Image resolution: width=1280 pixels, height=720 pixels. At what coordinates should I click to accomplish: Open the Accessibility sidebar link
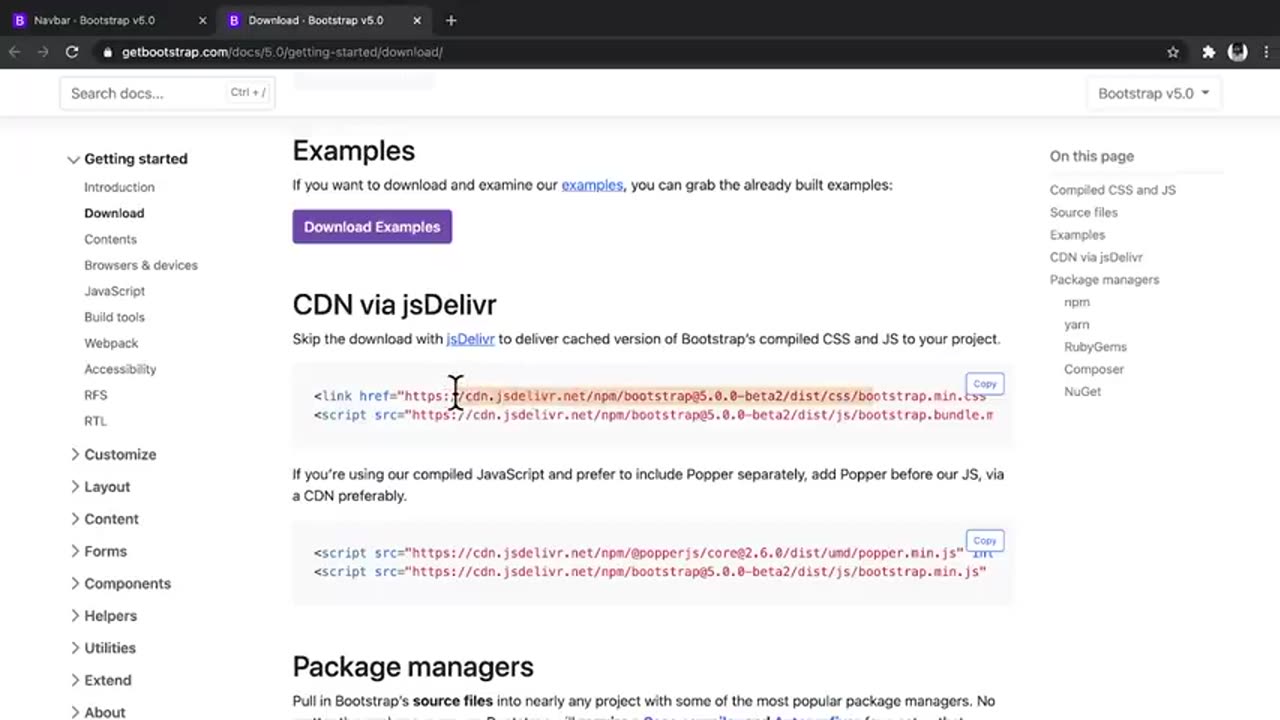click(120, 369)
